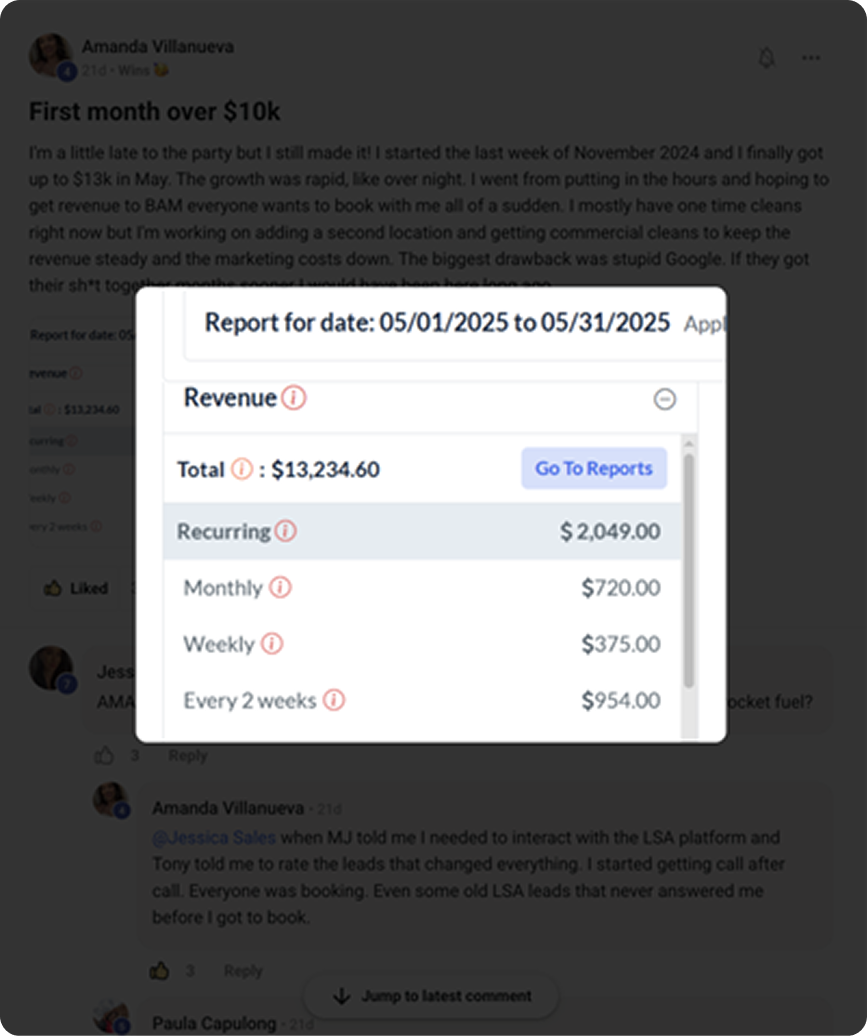The image size is (867, 1036).
Task: Reply to Amanda Villanueva's comment
Action: (x=243, y=970)
